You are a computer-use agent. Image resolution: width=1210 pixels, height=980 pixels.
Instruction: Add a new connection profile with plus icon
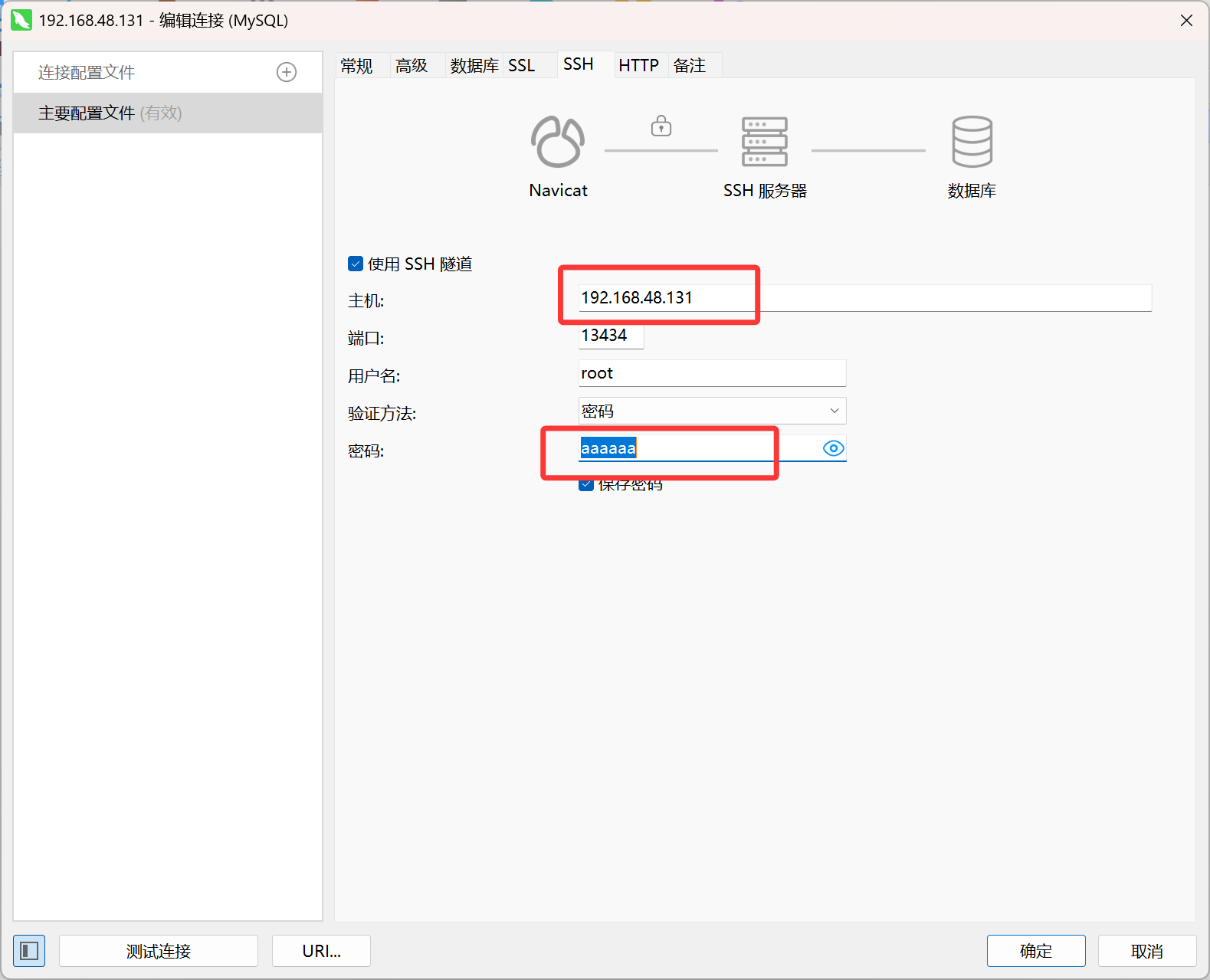[x=287, y=72]
